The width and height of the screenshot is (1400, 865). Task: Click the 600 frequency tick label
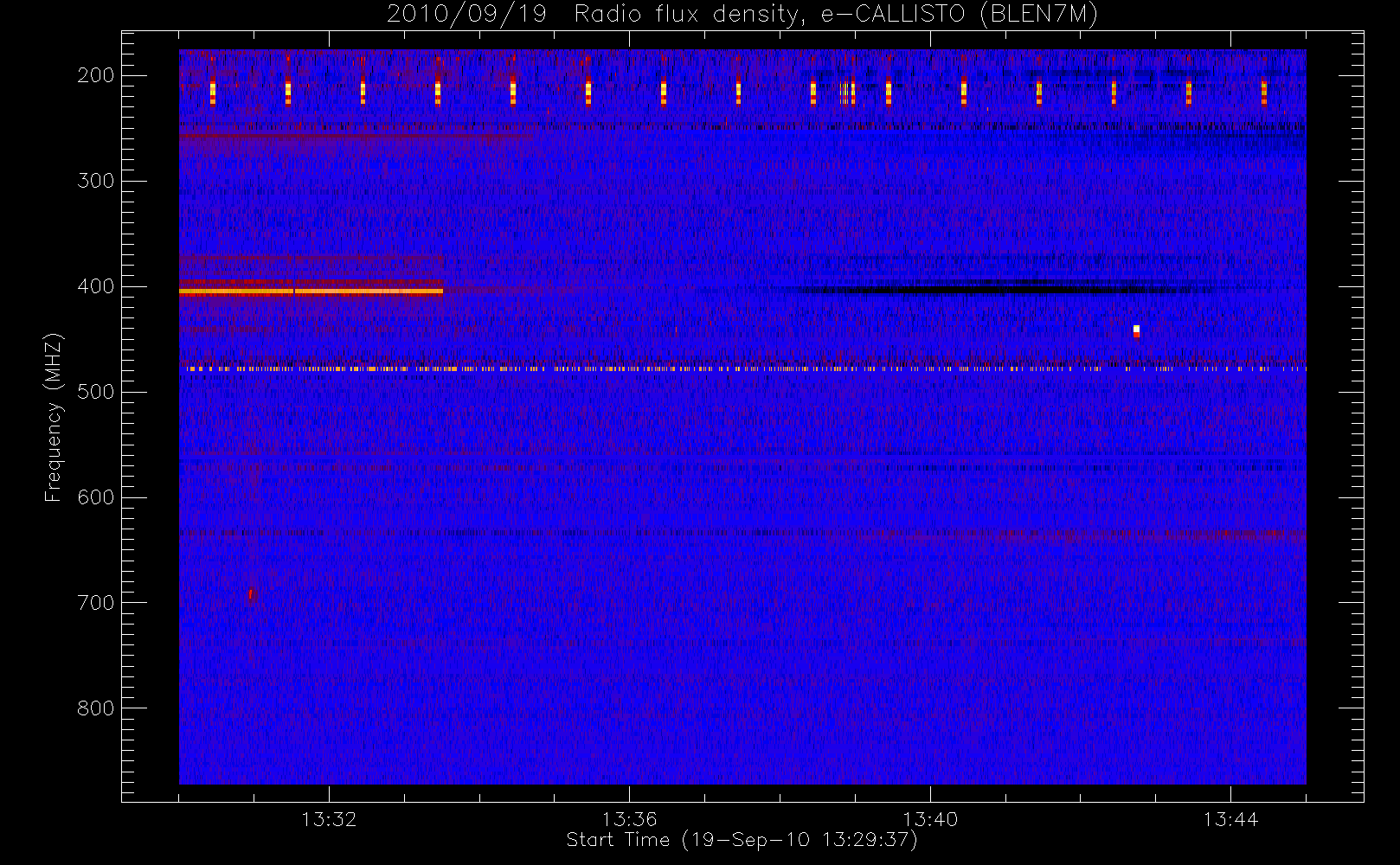95,497
